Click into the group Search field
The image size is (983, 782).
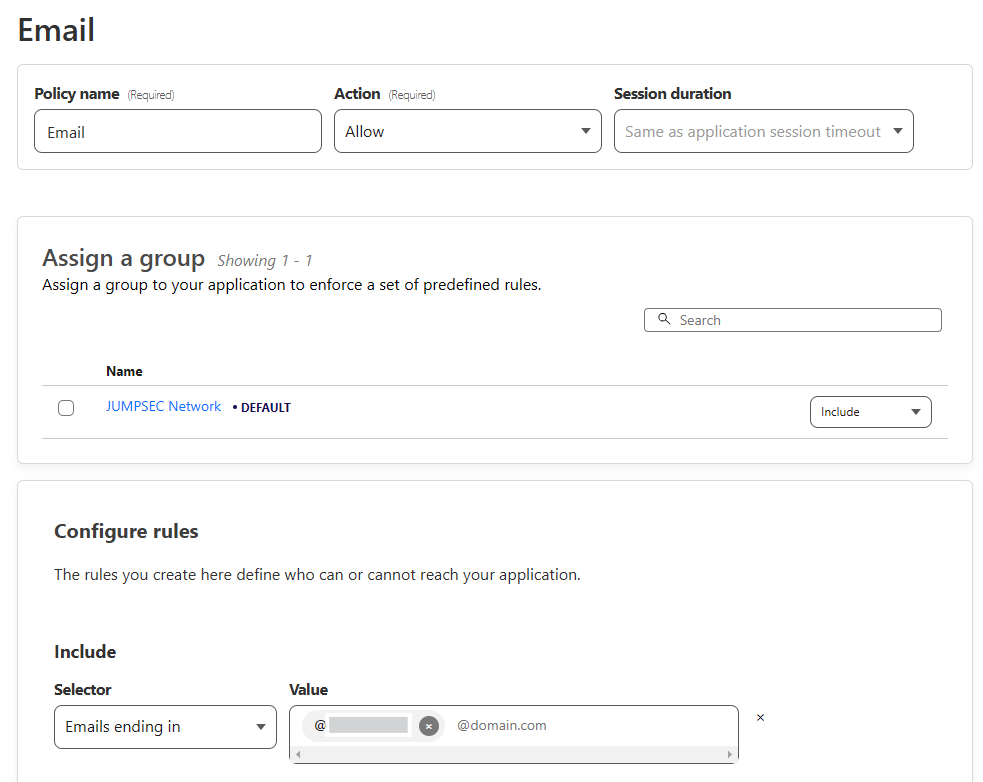(x=800, y=320)
